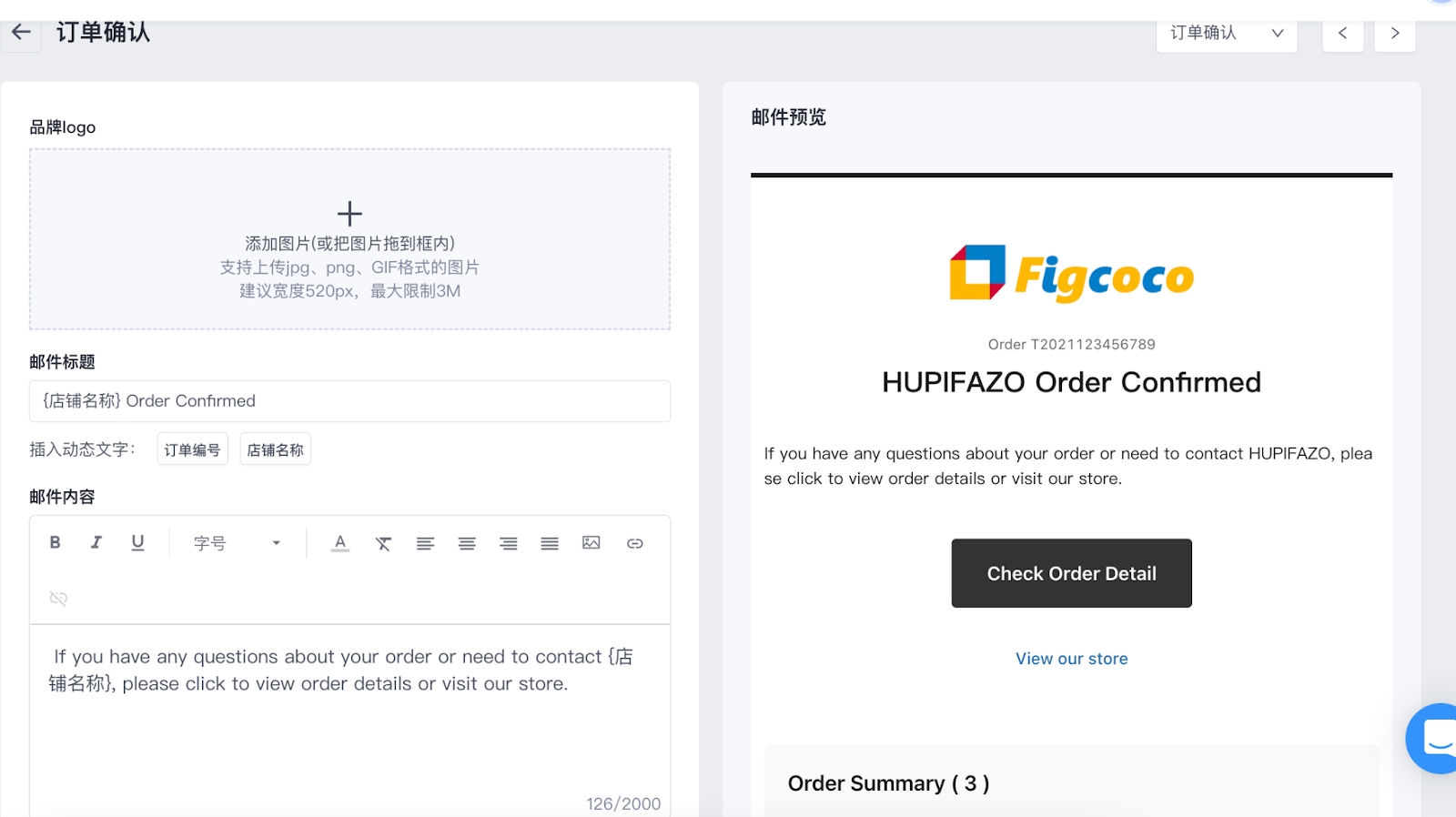This screenshot has width=1456, height=817.
Task: Toggle bold formatting in the editor
Action: coord(55,543)
